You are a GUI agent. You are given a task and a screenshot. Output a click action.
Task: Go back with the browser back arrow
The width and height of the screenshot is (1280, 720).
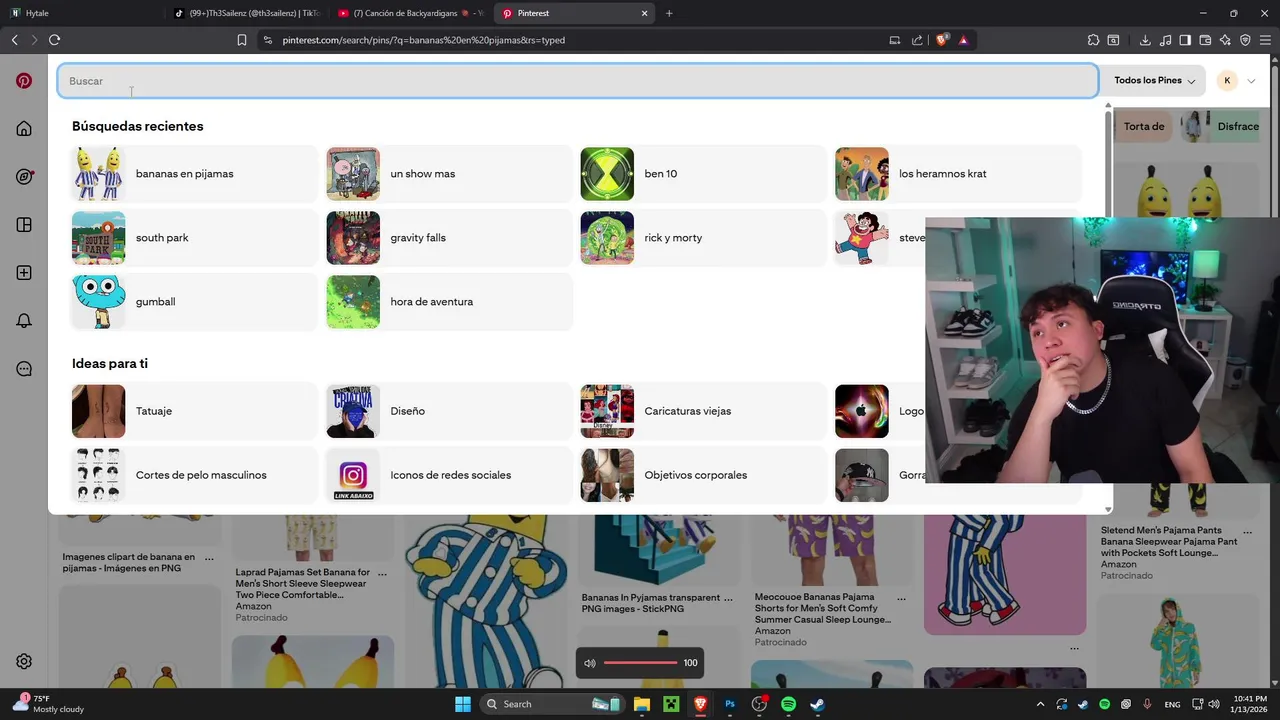tap(14, 40)
